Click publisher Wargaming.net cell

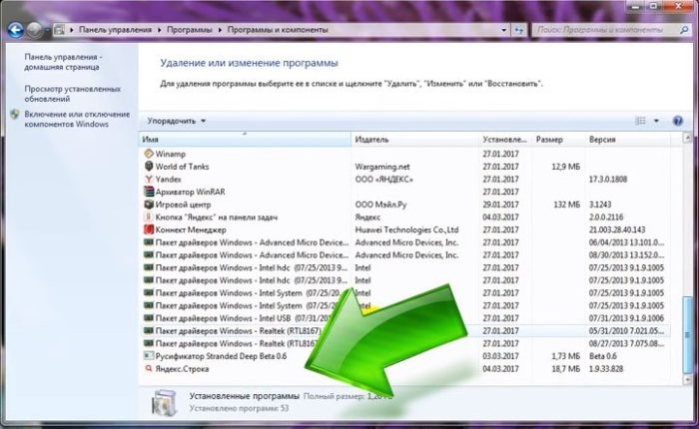pyautogui.click(x=382, y=166)
